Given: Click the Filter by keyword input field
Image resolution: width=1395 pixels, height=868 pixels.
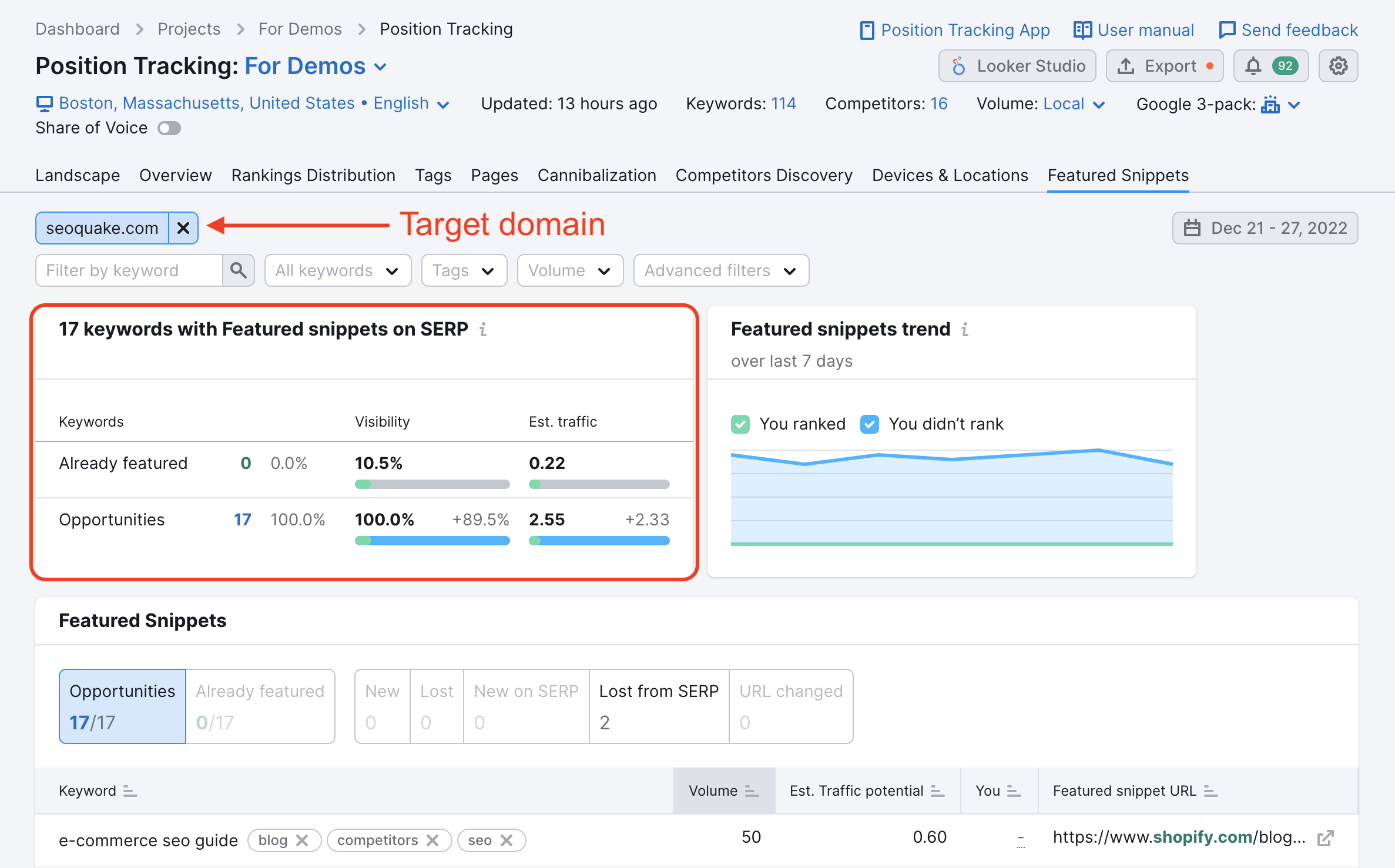Looking at the screenshot, I should coord(129,270).
